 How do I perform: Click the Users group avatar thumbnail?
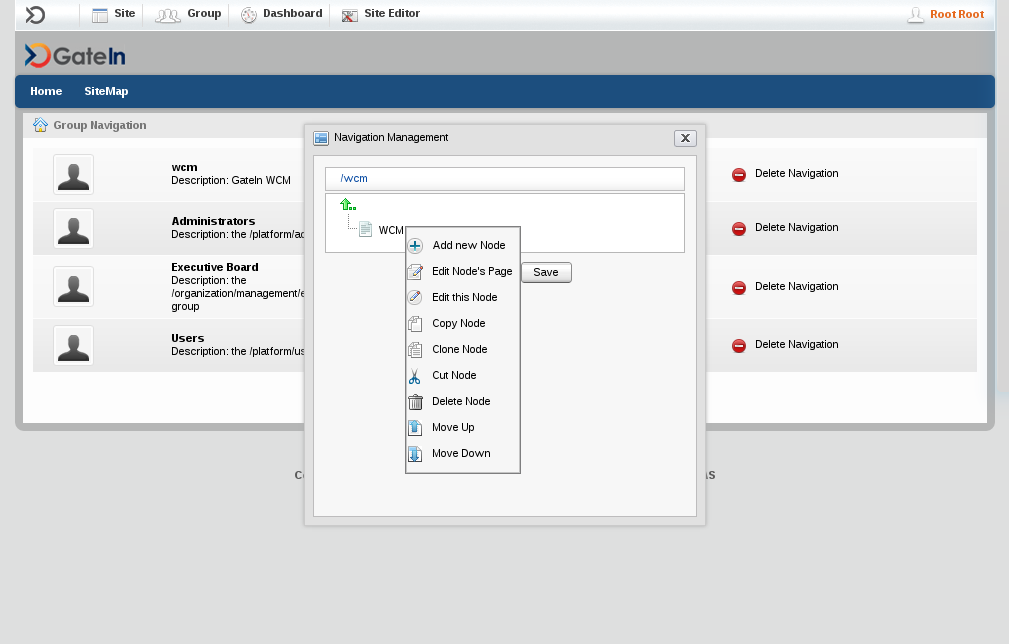[x=73, y=345]
